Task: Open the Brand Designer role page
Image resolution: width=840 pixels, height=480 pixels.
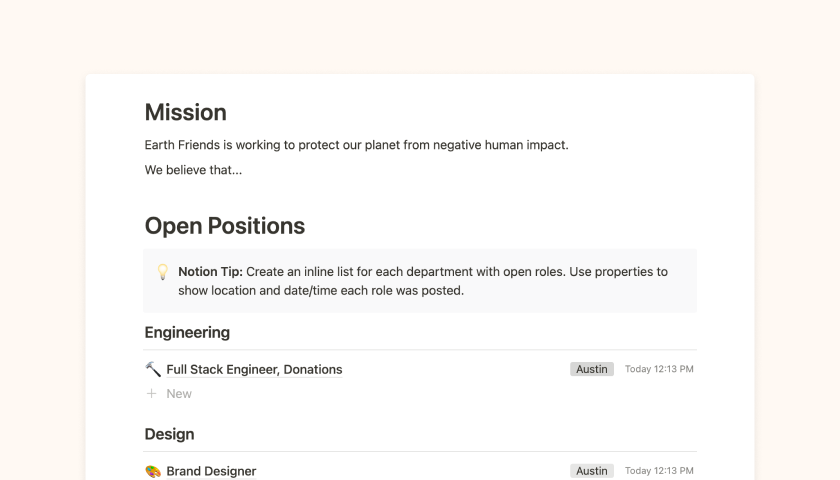Action: (x=211, y=471)
